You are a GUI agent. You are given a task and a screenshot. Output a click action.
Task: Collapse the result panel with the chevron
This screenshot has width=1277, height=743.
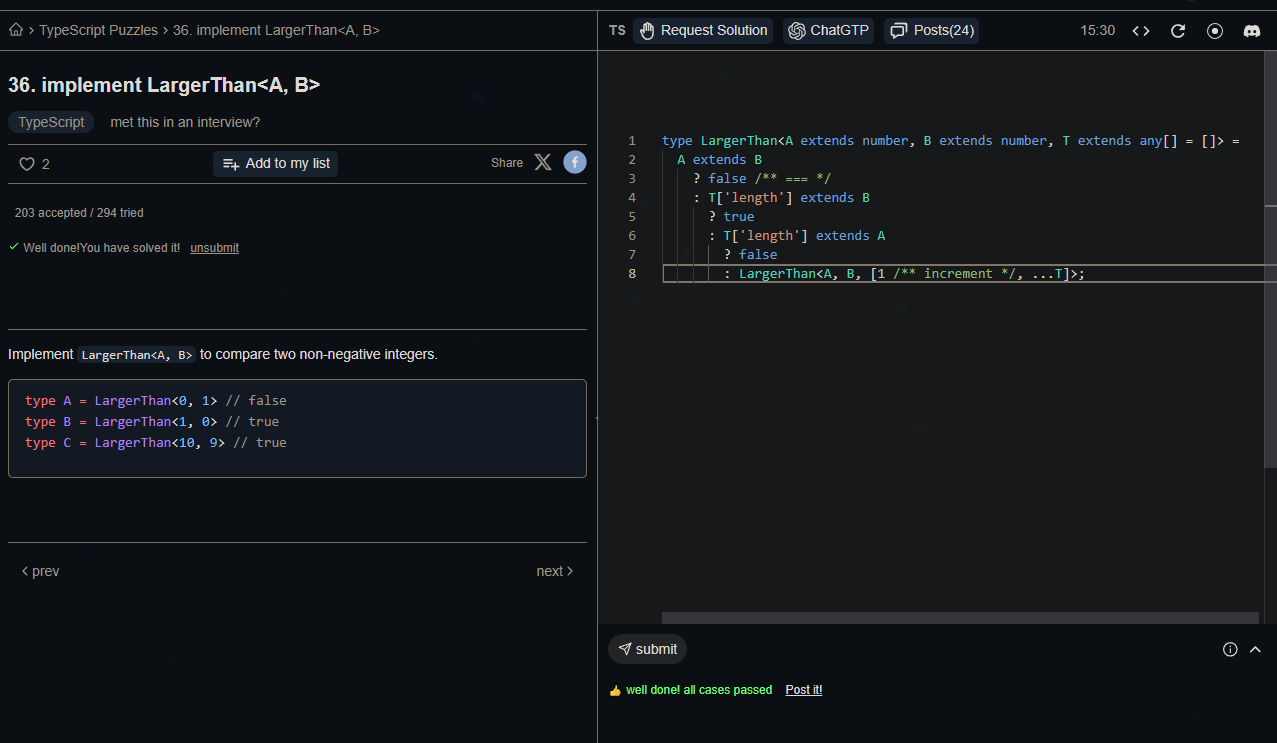tap(1256, 649)
